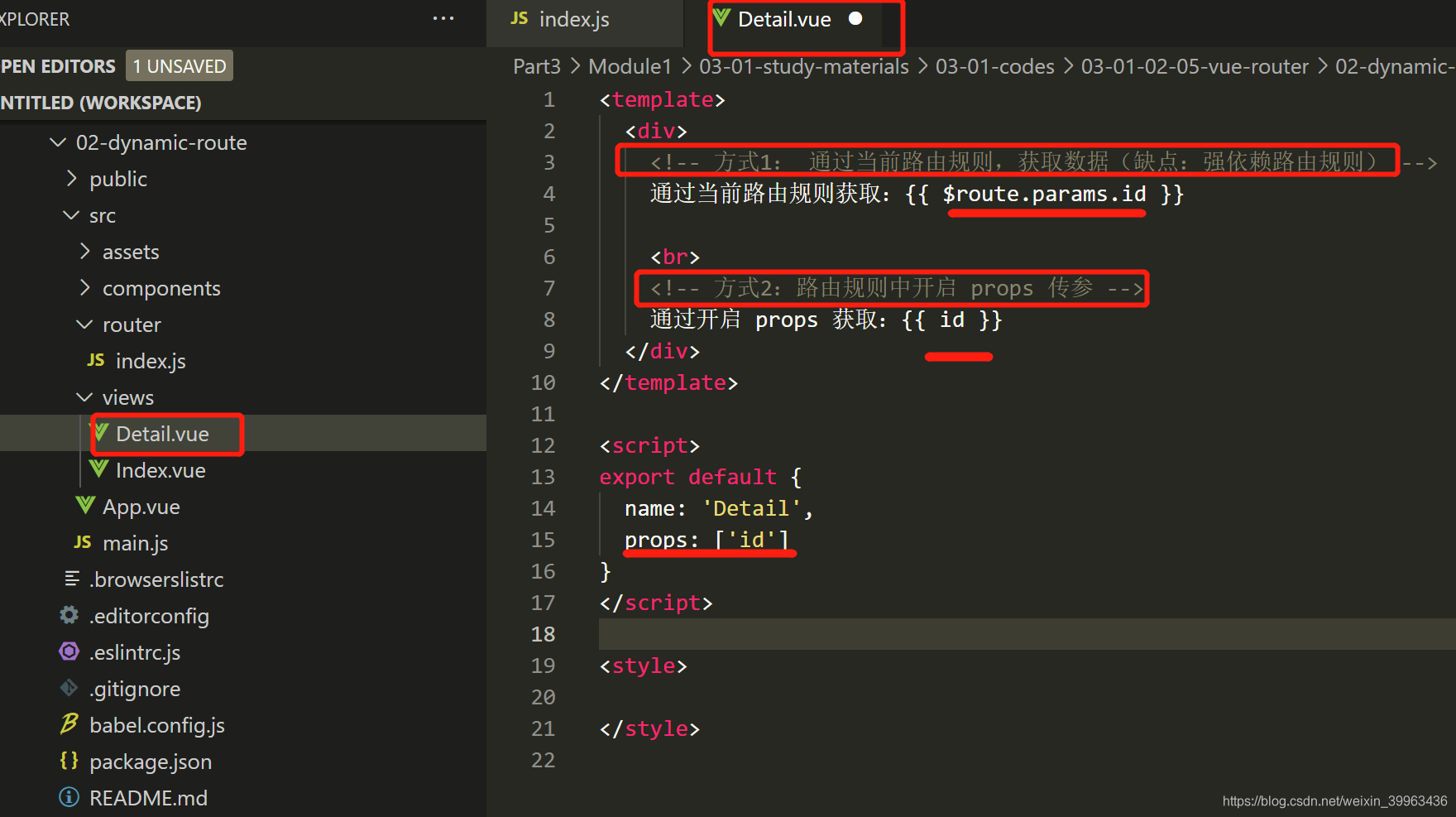Click 'Detail' name string on line 14
Screen dimensions: 1456x817
751,508
